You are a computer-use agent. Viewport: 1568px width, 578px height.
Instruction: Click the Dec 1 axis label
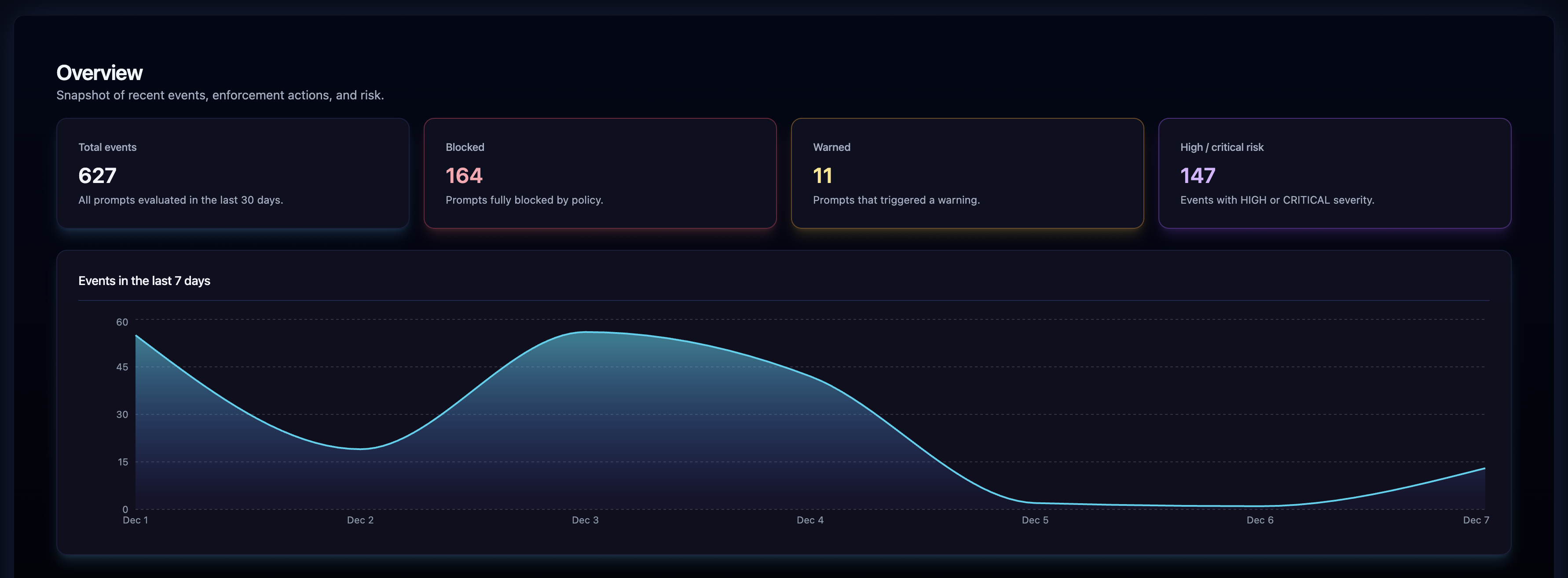[x=135, y=520]
